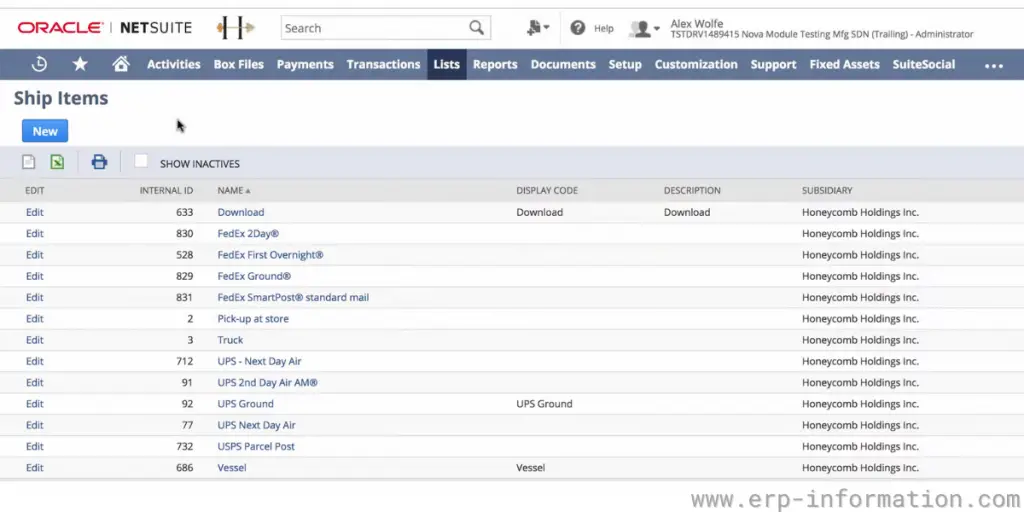Open the SuiteSocial menu
Viewport: 1024px width, 512px height.
pyautogui.click(x=923, y=65)
